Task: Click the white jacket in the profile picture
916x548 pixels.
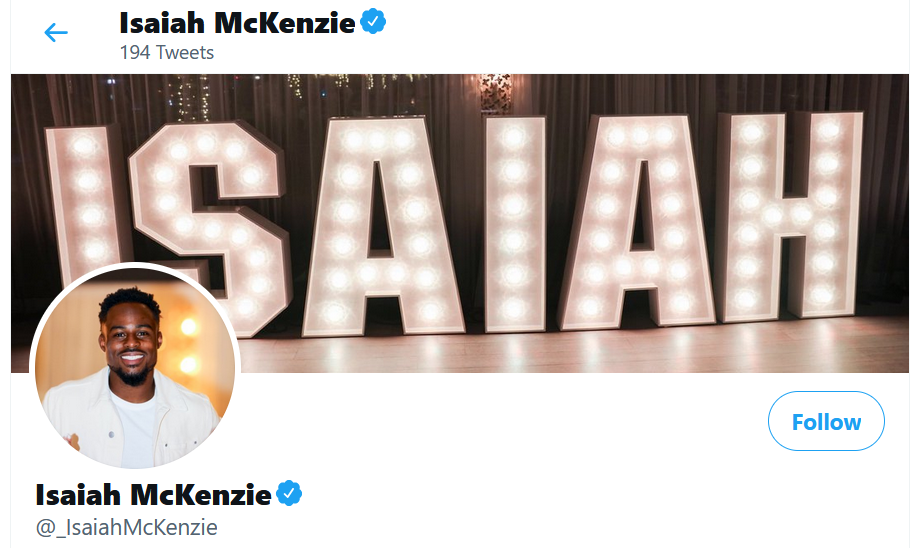Action: [132, 420]
